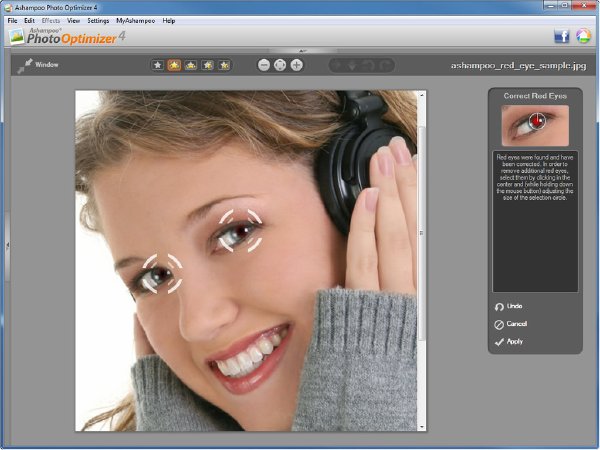Open the Facebook share icon
This screenshot has height=450, width=600.
(x=562, y=36)
